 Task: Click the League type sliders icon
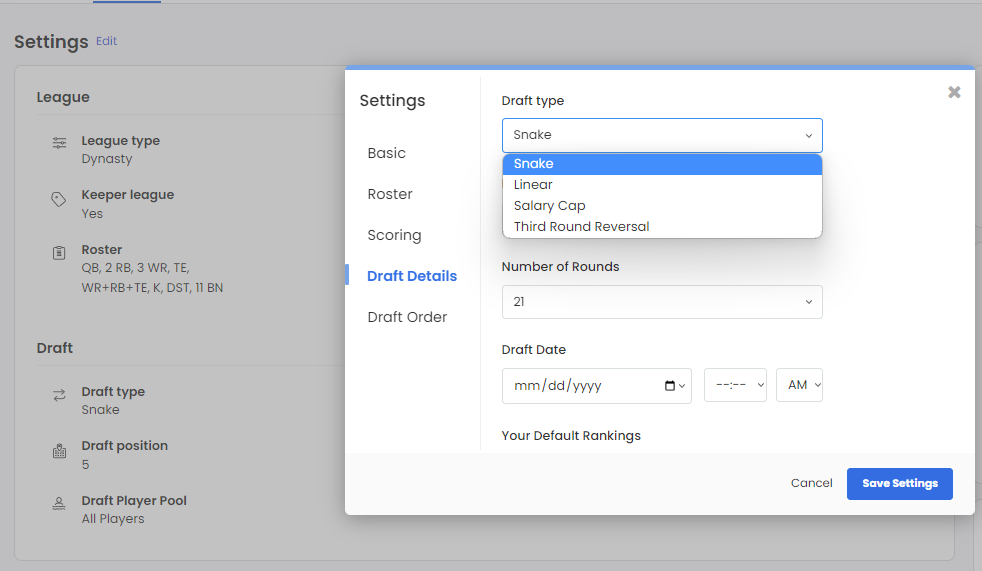point(59,142)
